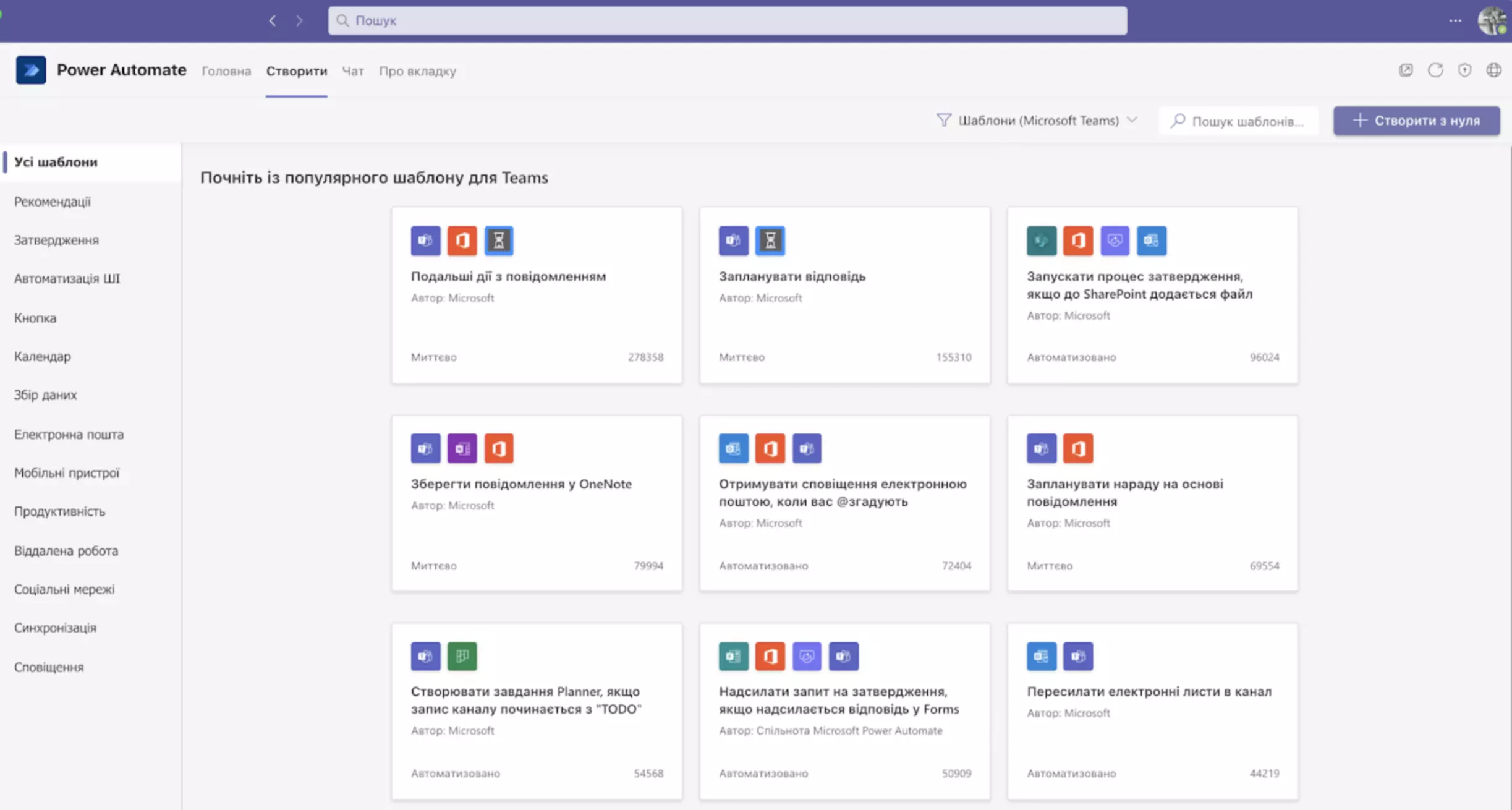1512x810 pixels.
Task: Open 'Запланувати нараду на основі повідомлення' title
Action: tap(1125, 493)
